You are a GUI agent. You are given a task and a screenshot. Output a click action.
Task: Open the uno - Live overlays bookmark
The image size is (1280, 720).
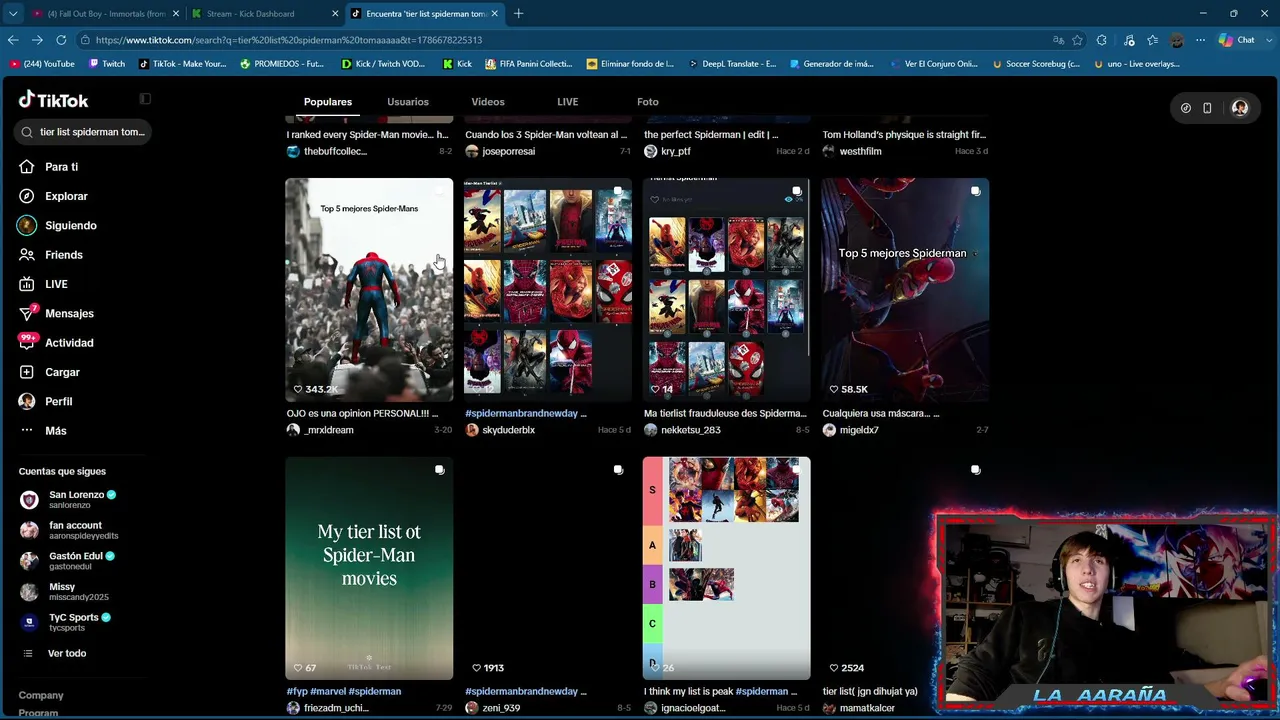(x=1137, y=64)
